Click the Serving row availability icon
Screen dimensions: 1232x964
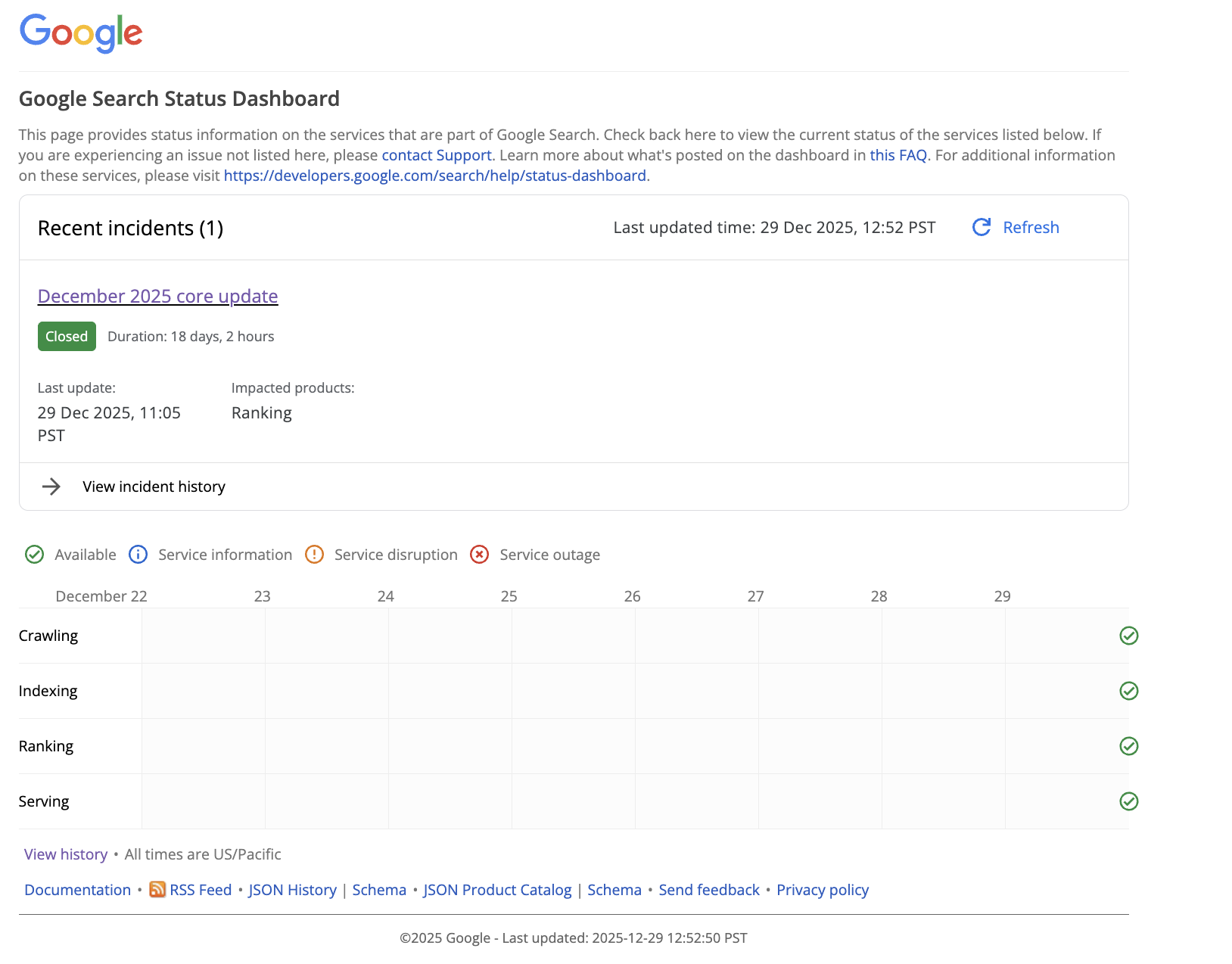pos(1128,801)
